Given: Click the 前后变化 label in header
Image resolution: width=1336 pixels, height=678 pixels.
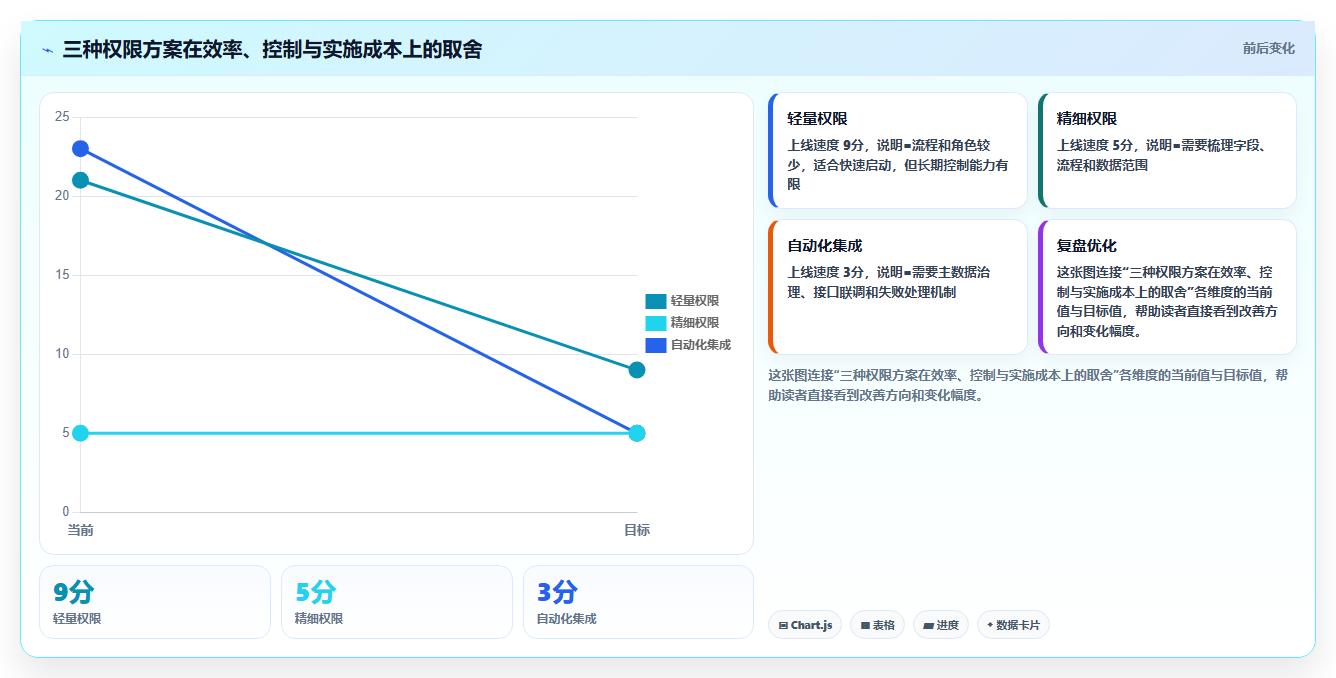Looking at the screenshot, I should tap(1268, 48).
